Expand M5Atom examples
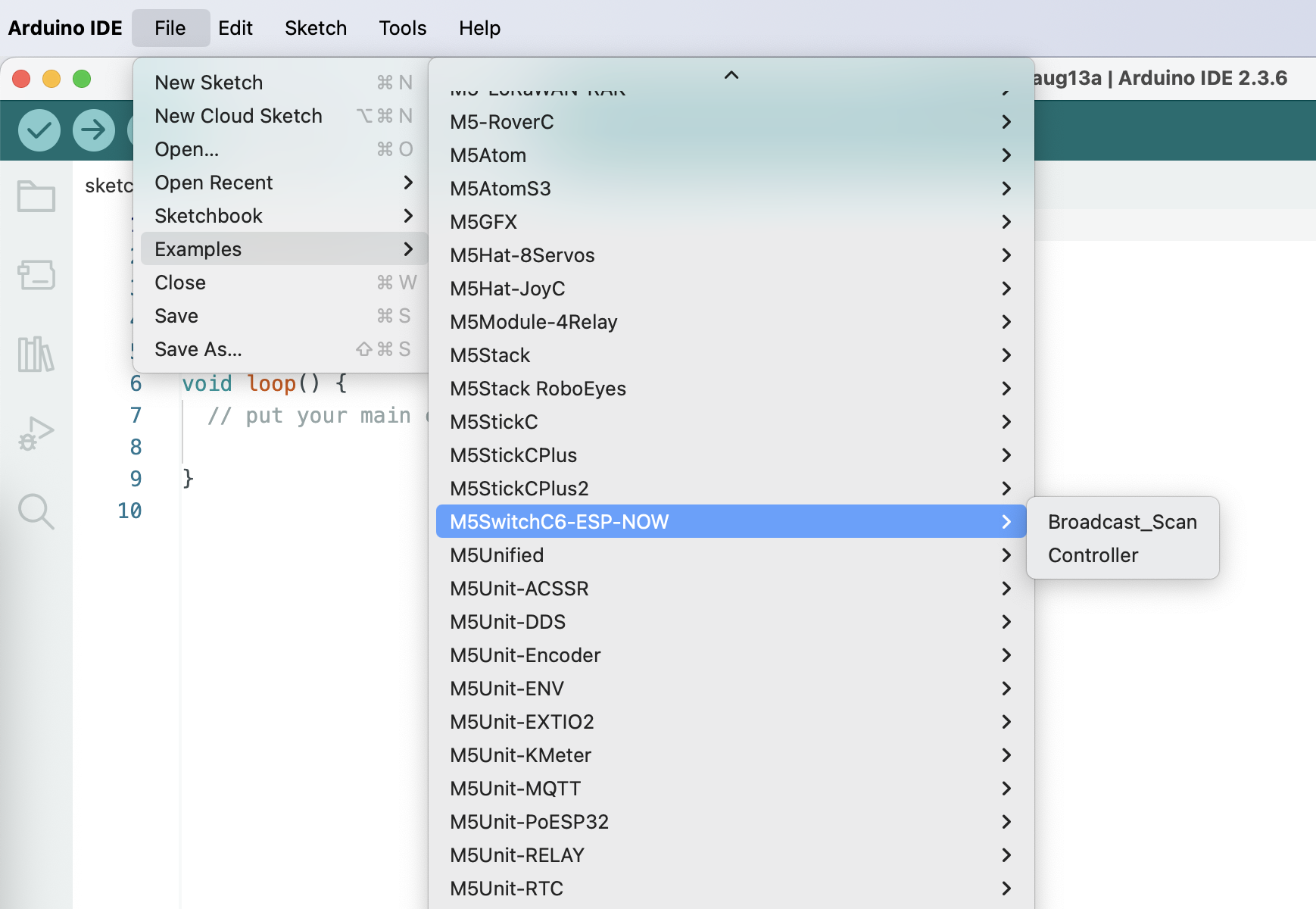 [x=731, y=155]
